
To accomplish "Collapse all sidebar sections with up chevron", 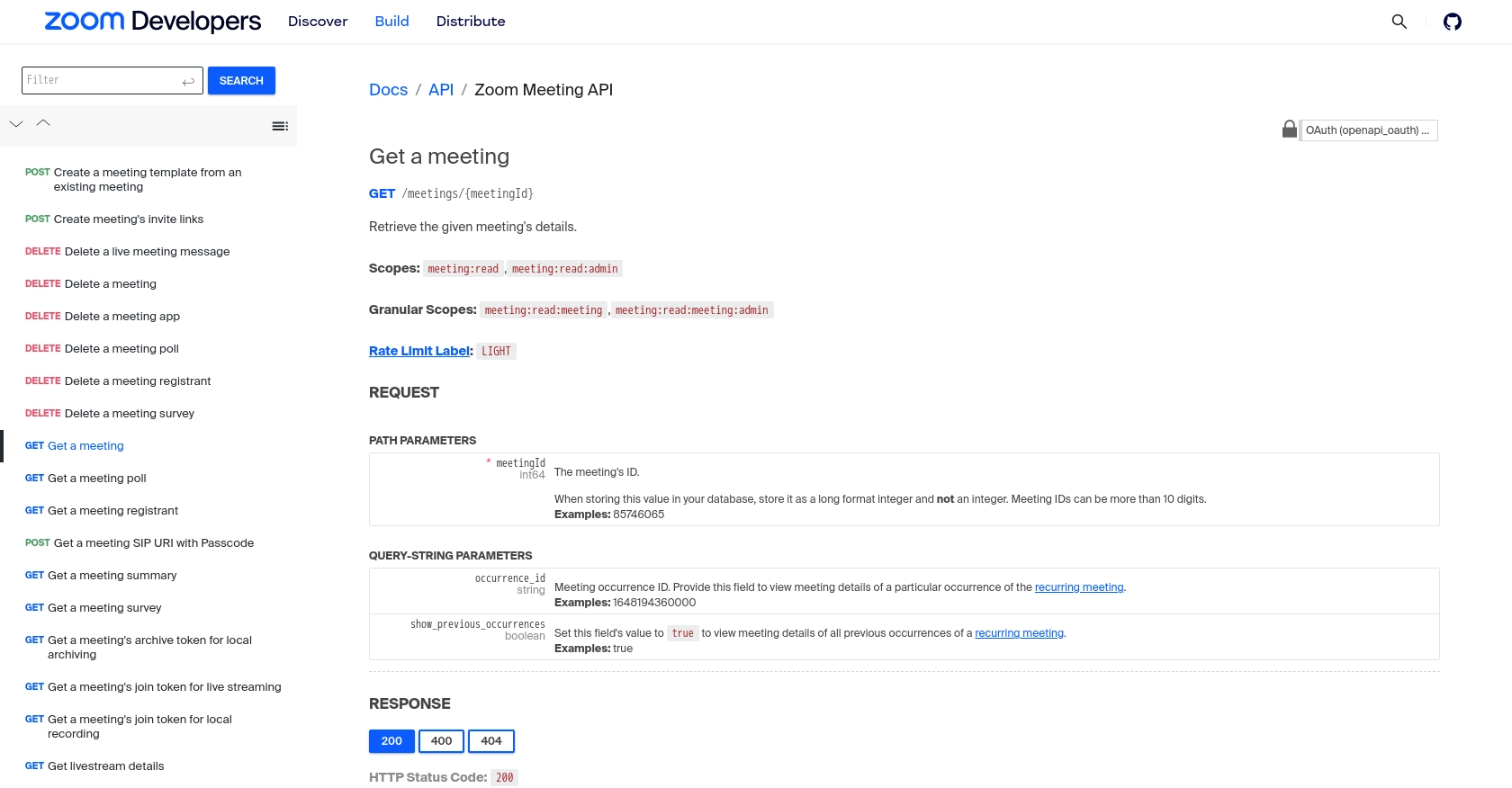I will tap(43, 123).
